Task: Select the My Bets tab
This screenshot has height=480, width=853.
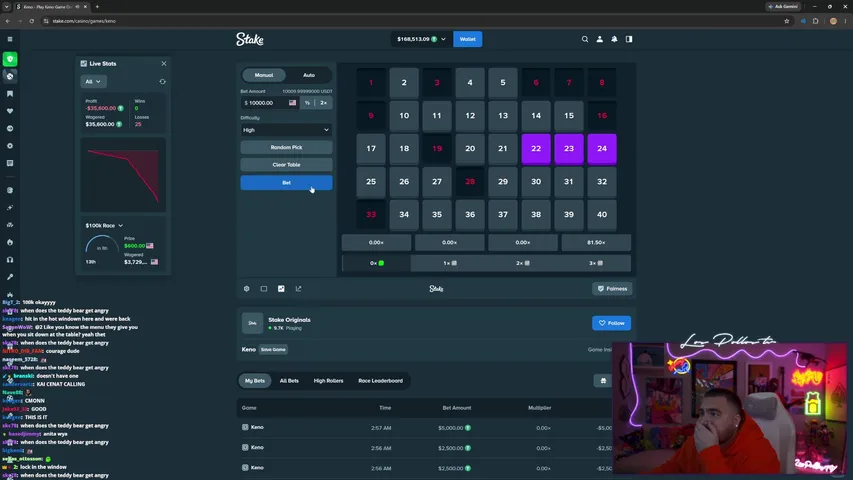Action: click(x=255, y=381)
